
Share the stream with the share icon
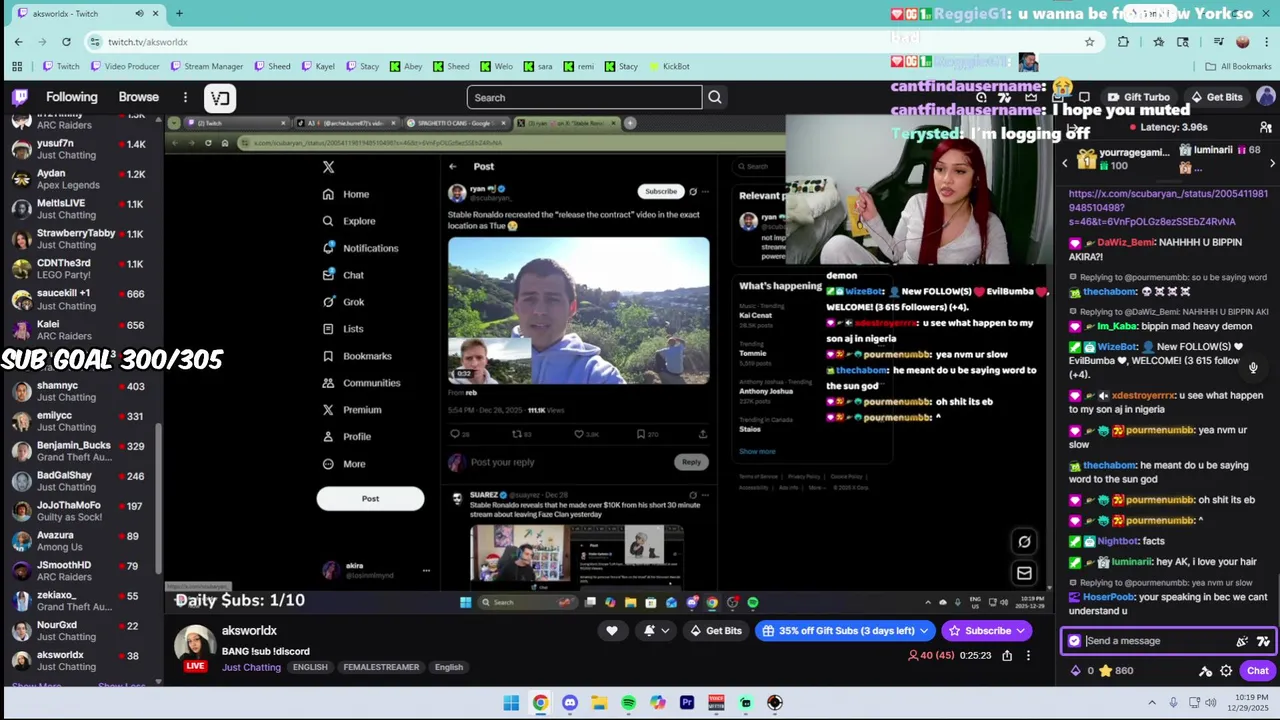point(1007,656)
